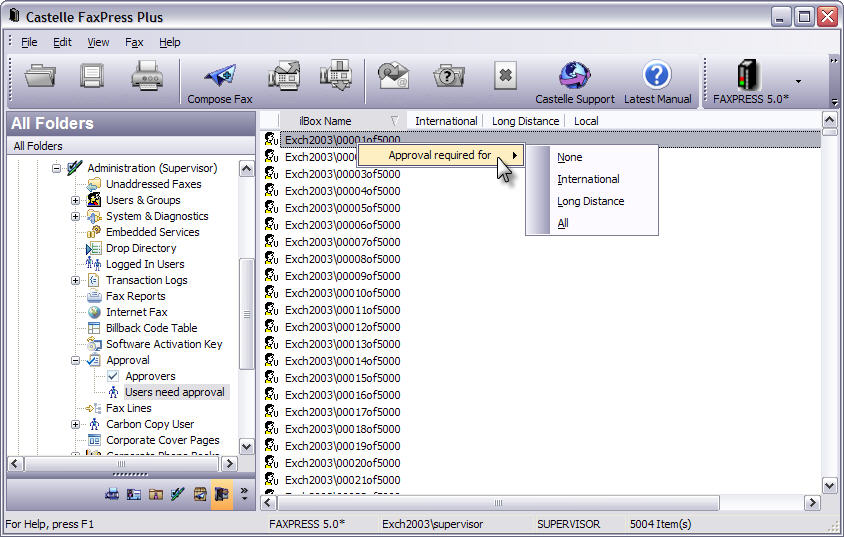The width and height of the screenshot is (844, 537).
Task: Click the fax machine incoming arrow icon
Action: point(336,75)
